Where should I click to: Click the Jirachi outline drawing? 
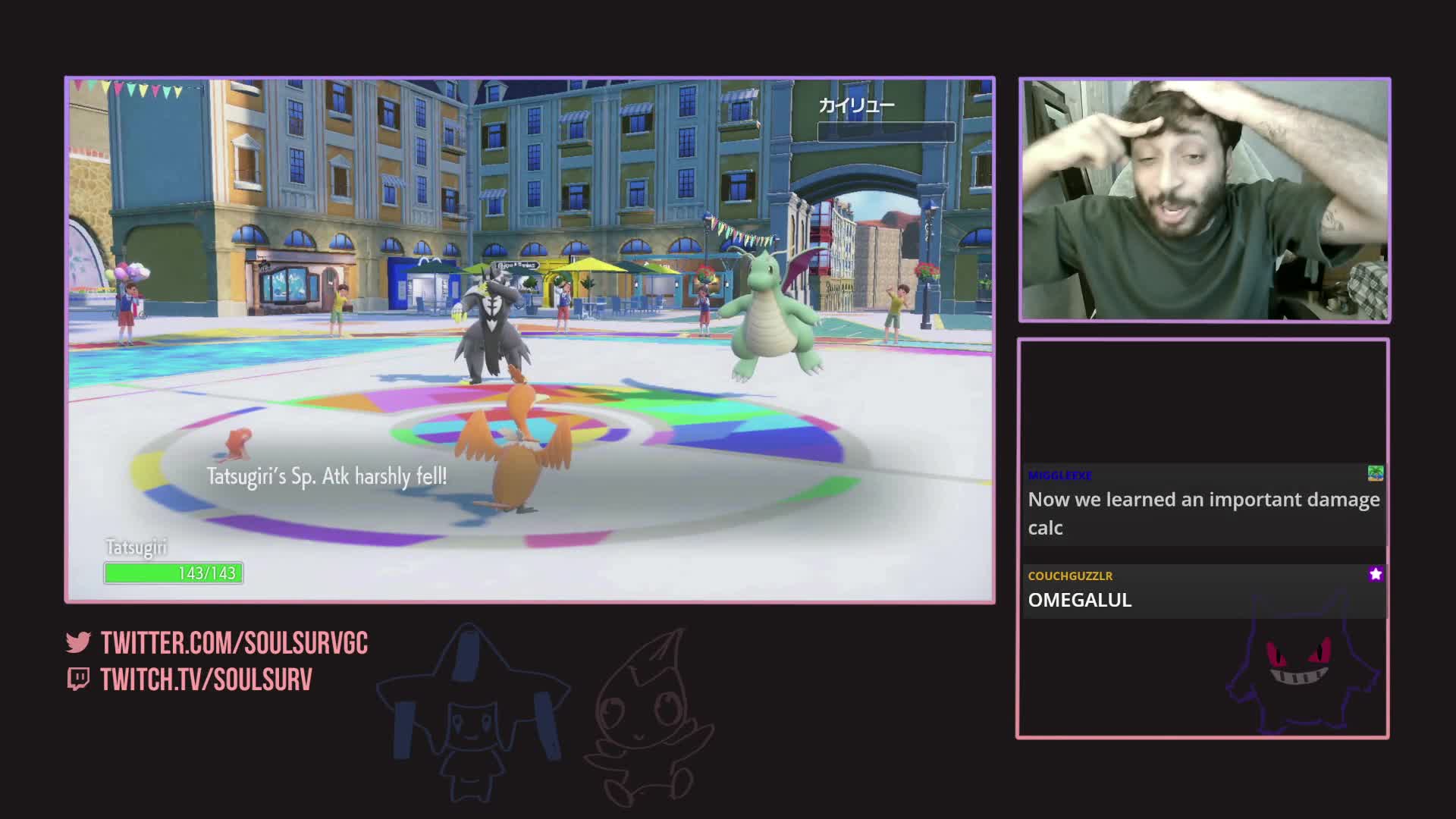(x=472, y=713)
